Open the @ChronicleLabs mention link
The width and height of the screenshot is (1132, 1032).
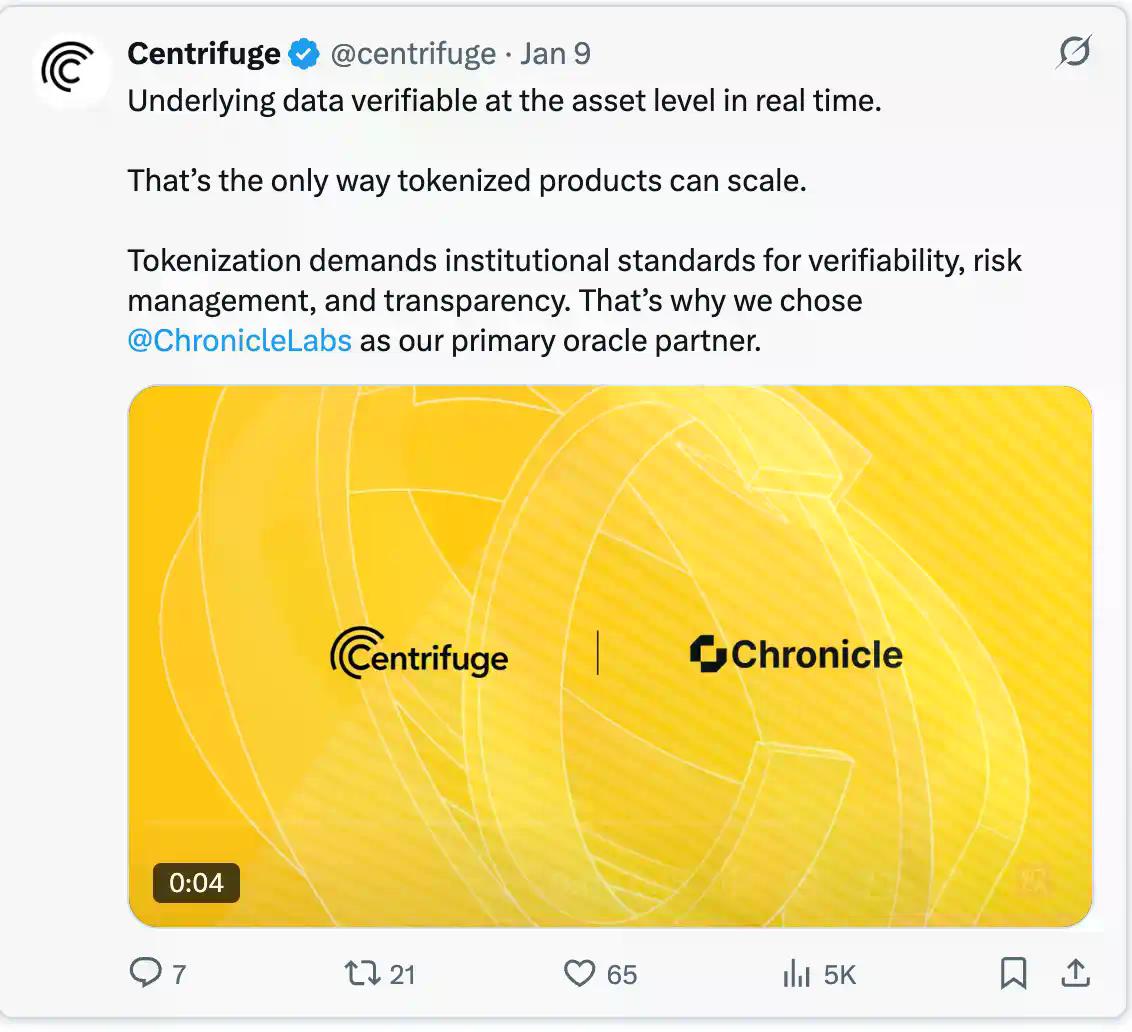pyautogui.click(x=240, y=341)
